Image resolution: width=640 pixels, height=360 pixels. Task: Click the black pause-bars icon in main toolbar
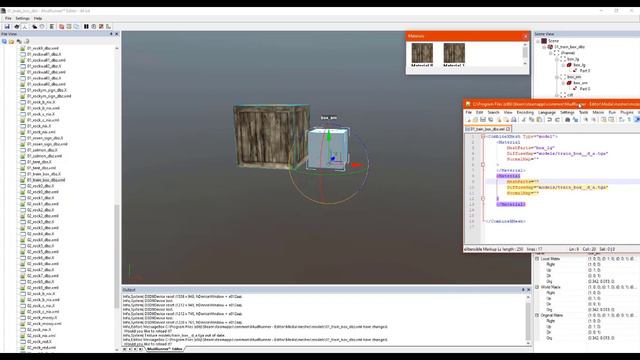(86, 27)
